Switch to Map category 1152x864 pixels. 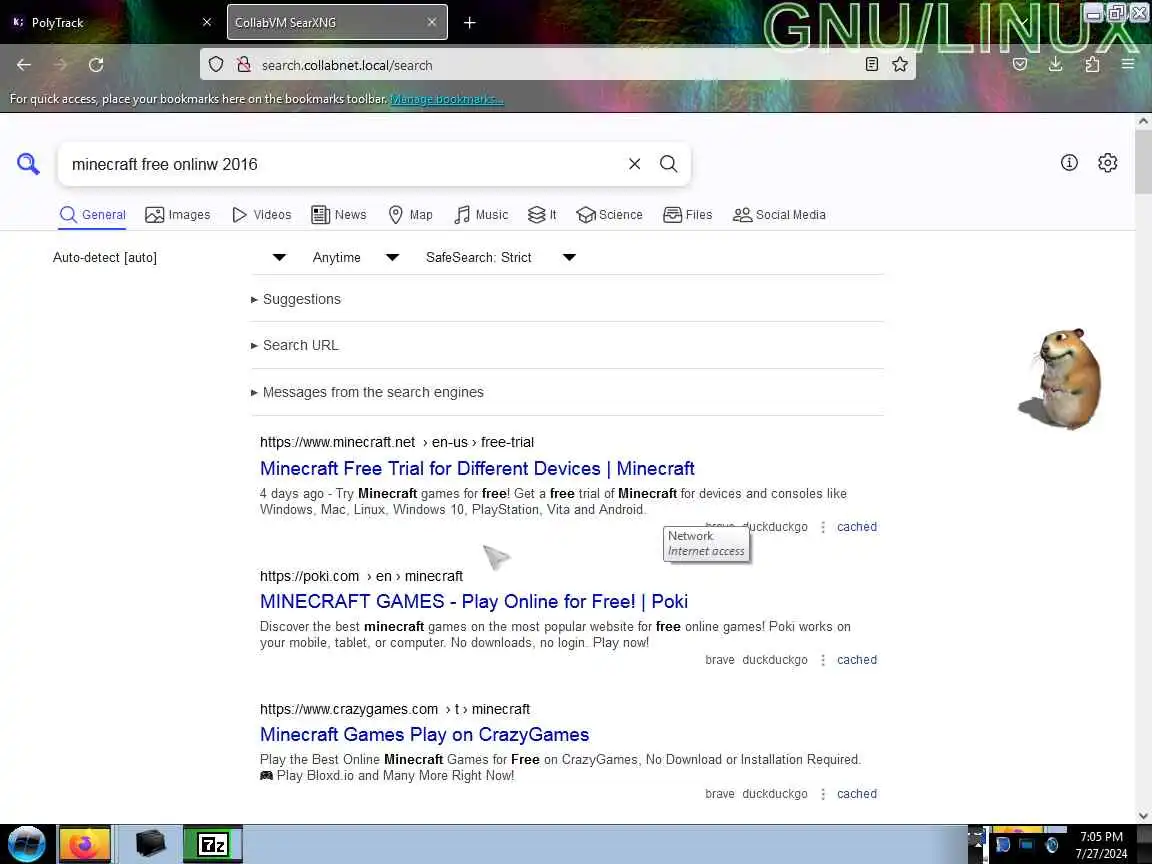click(410, 215)
